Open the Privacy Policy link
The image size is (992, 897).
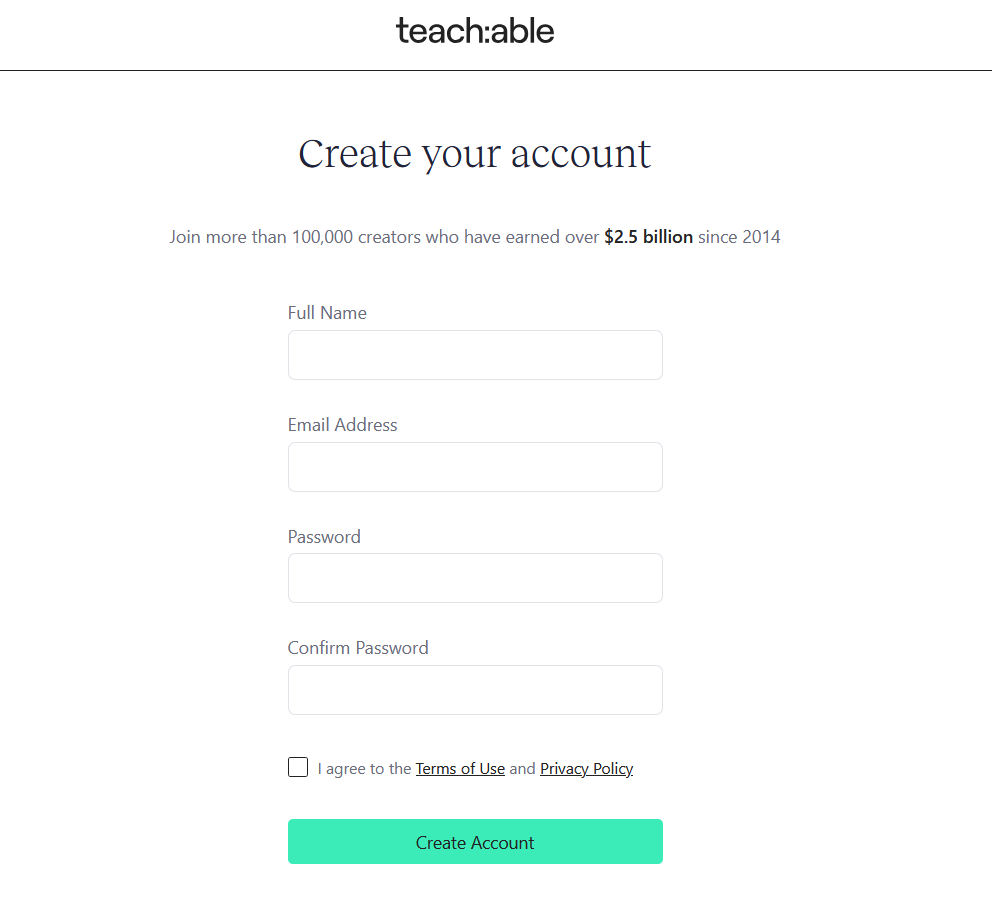tap(586, 769)
